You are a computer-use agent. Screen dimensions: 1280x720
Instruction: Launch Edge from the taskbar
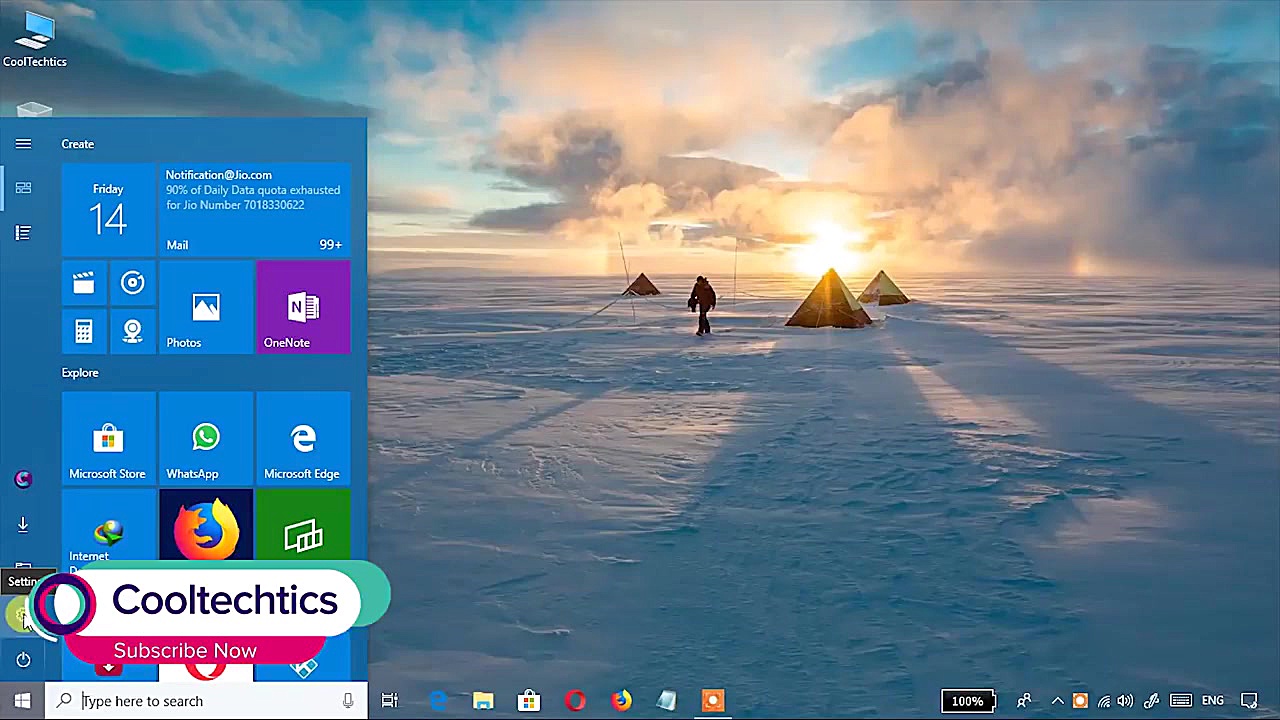pos(438,701)
